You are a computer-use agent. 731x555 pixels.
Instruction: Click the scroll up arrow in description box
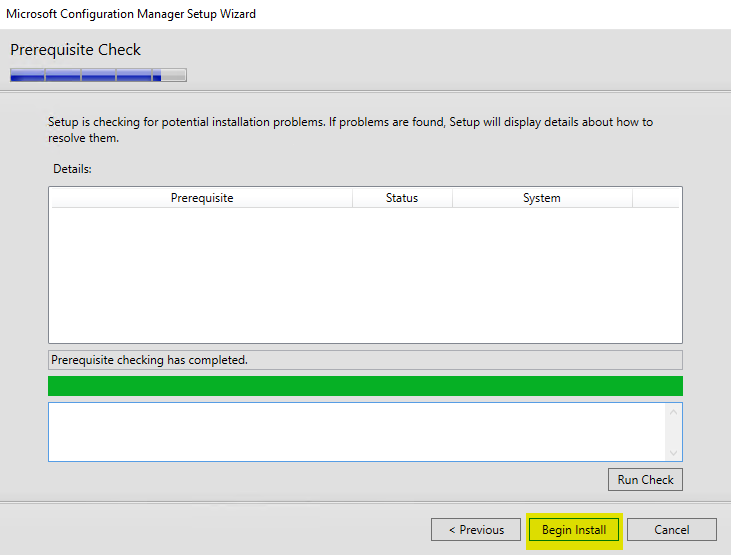point(673,412)
